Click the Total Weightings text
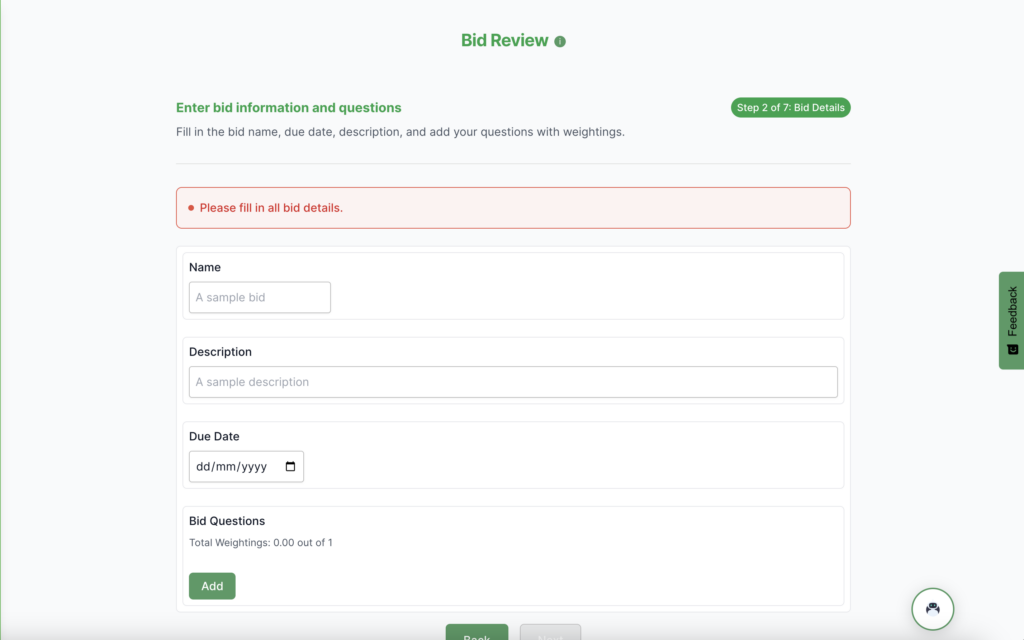This screenshot has height=640, width=1024. 260,543
